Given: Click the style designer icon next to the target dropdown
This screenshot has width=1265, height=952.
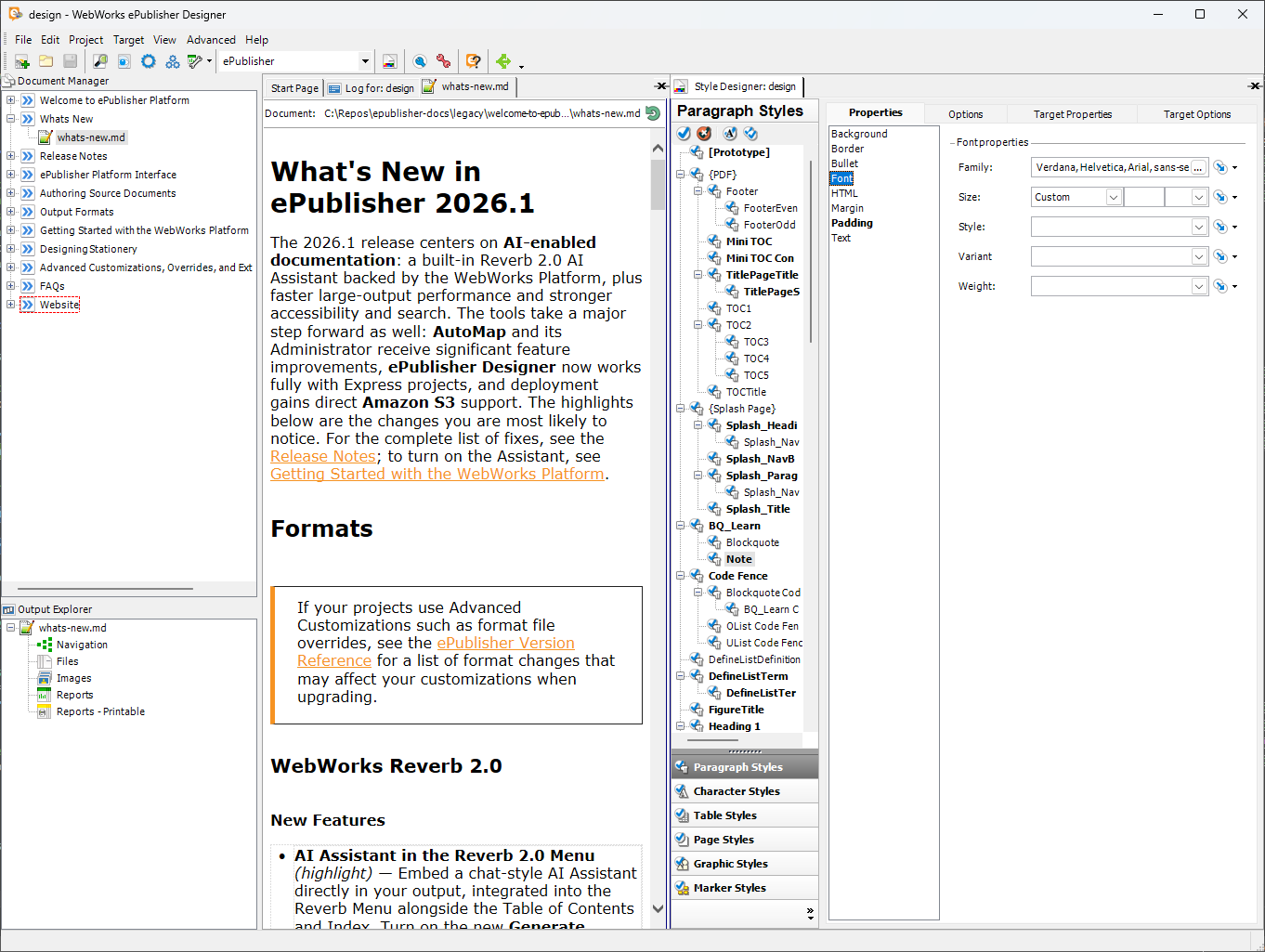Looking at the screenshot, I should click(390, 61).
